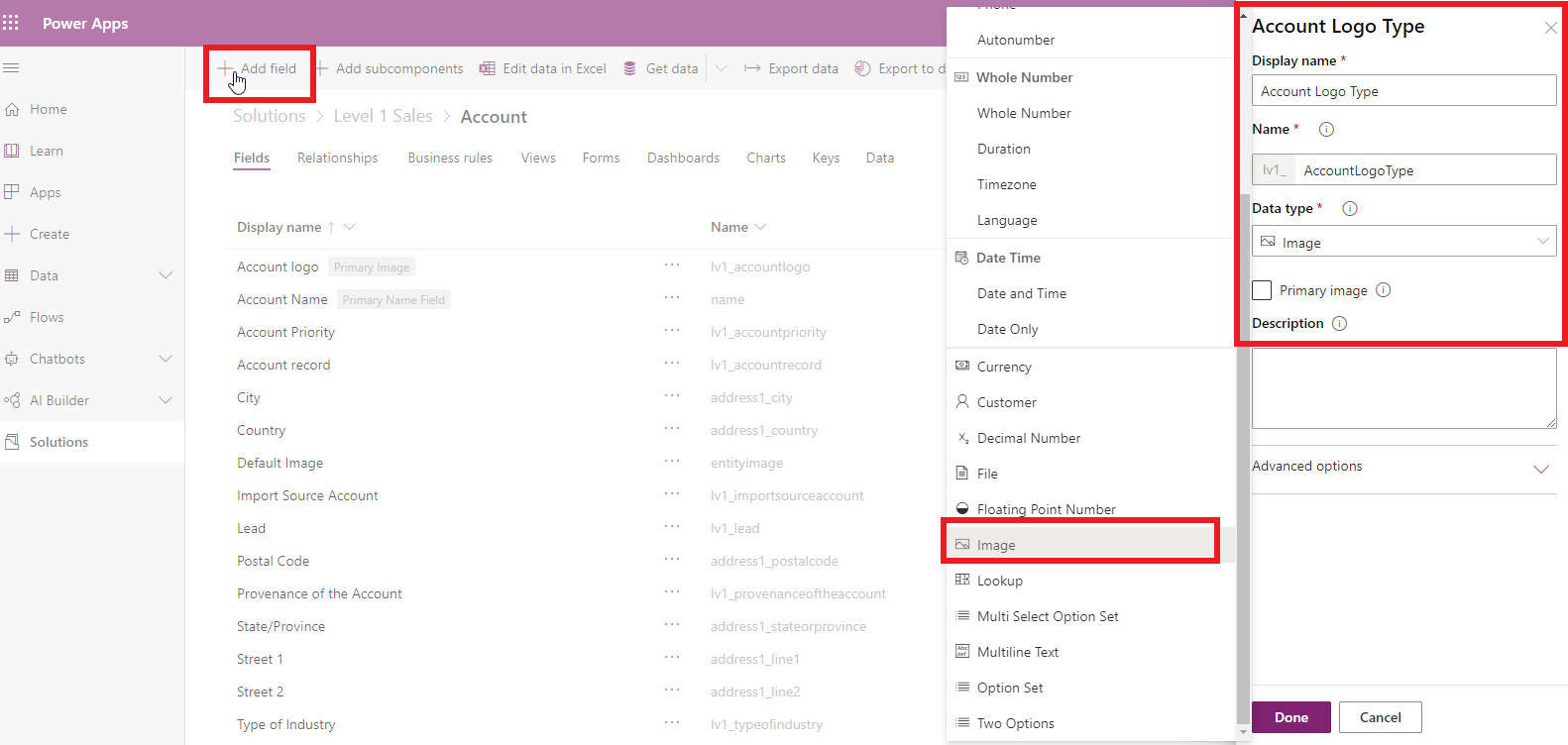Click the info icon next to Name

pyautogui.click(x=1326, y=129)
